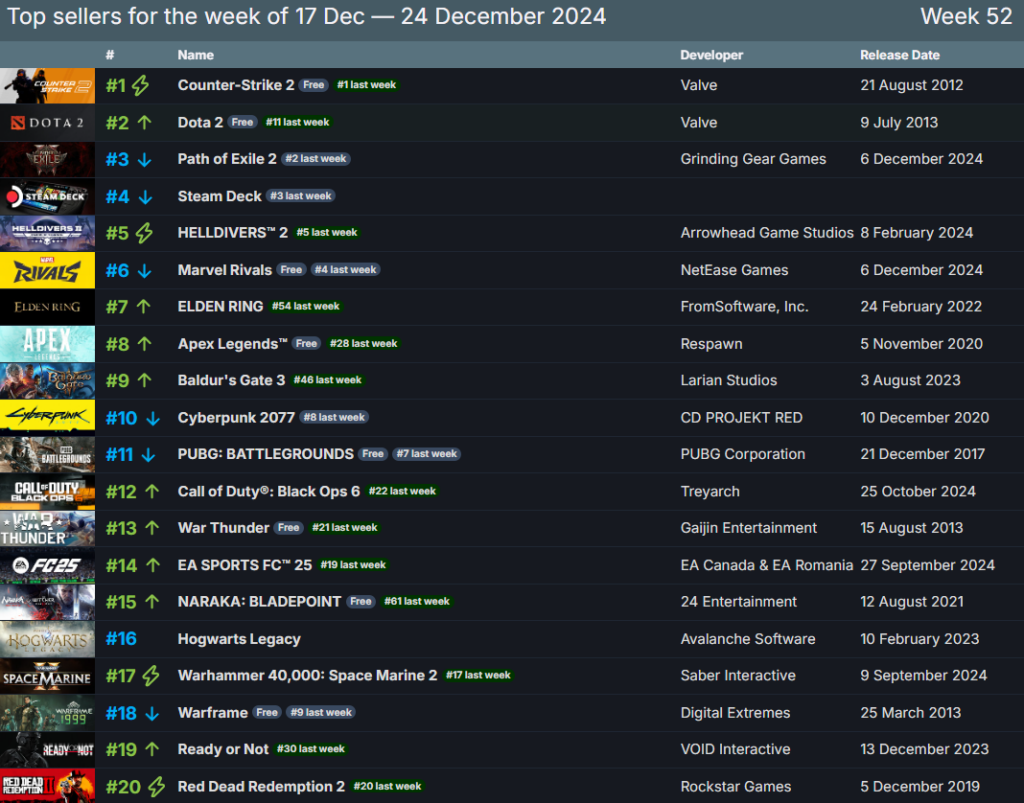Screen dimensions: 1024x803
Task: Click the '#54 last week' badge for Elden Ring
Action: (x=305, y=307)
